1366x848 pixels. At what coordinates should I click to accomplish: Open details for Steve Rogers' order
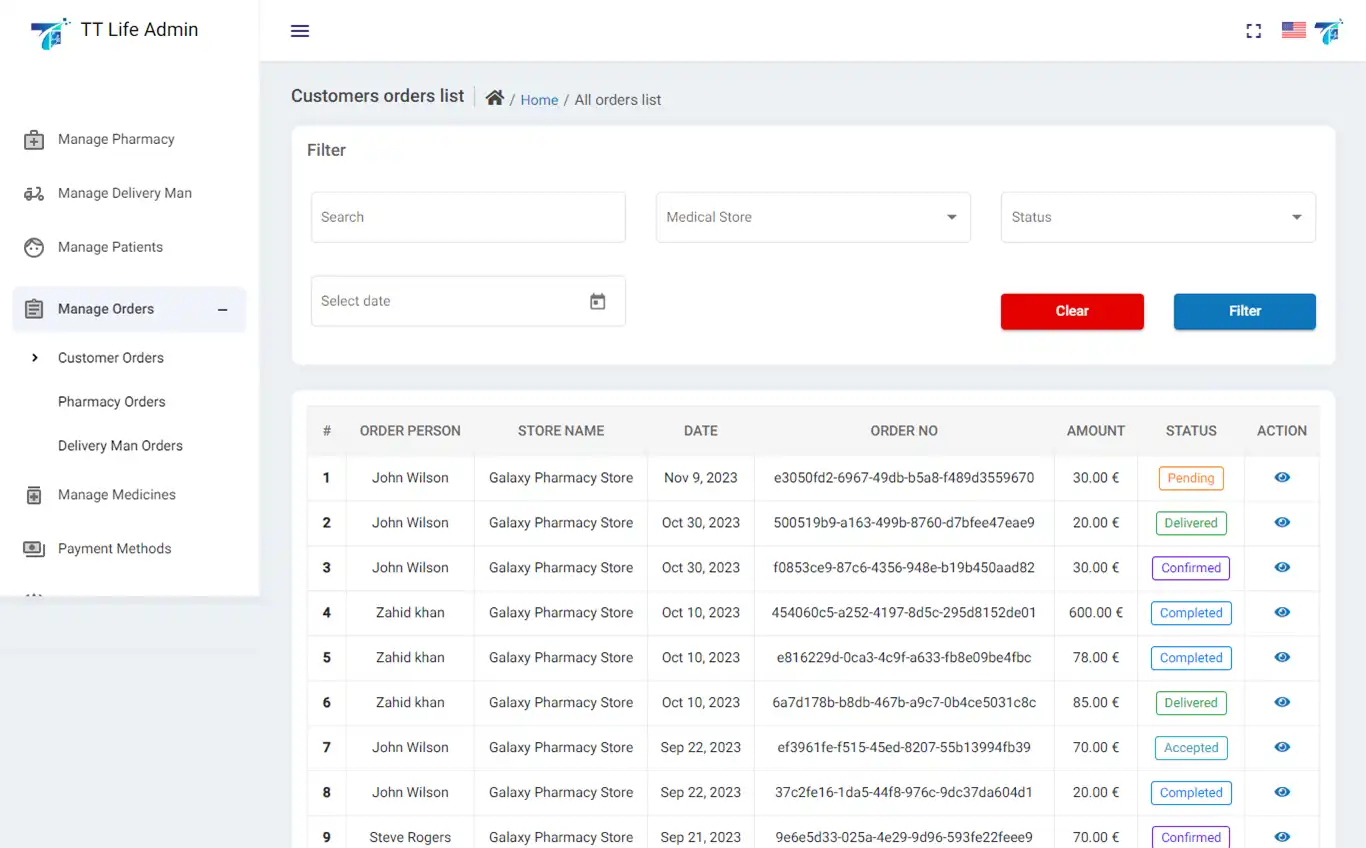point(1281,836)
